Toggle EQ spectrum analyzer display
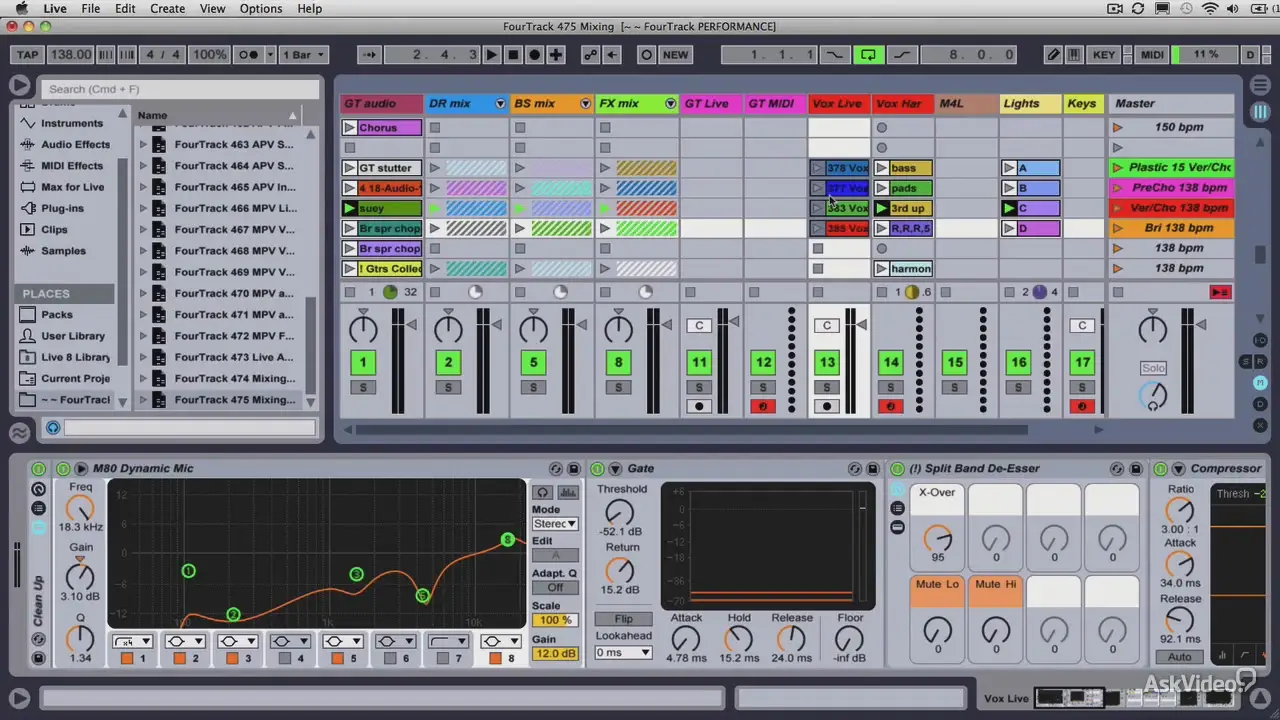This screenshot has height=720, width=1280. [x=568, y=492]
